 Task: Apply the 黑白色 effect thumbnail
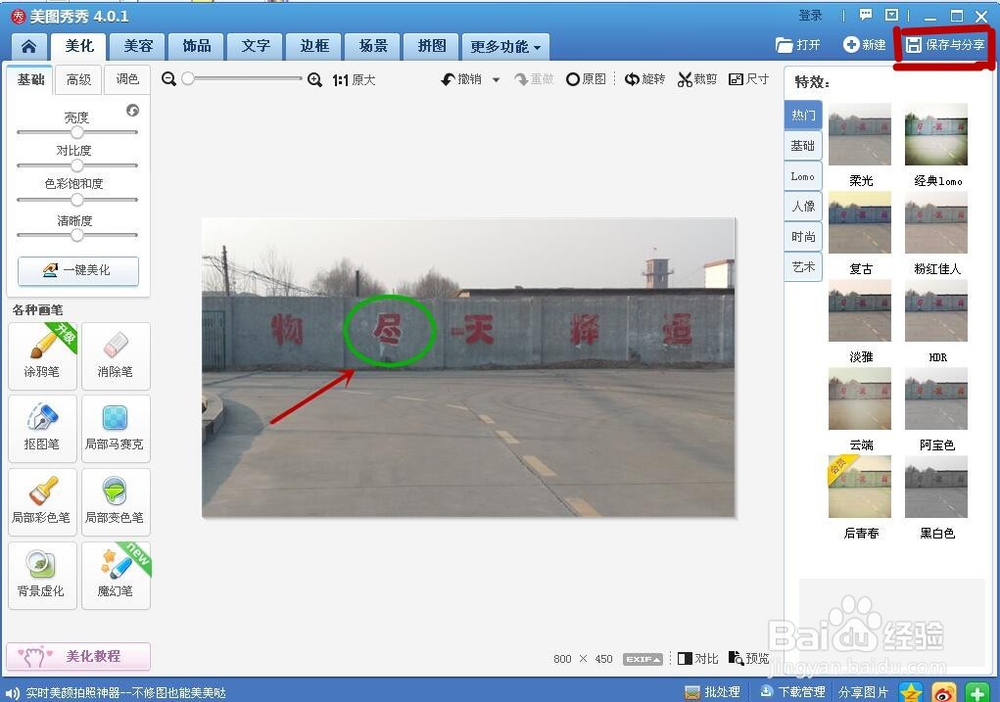936,486
